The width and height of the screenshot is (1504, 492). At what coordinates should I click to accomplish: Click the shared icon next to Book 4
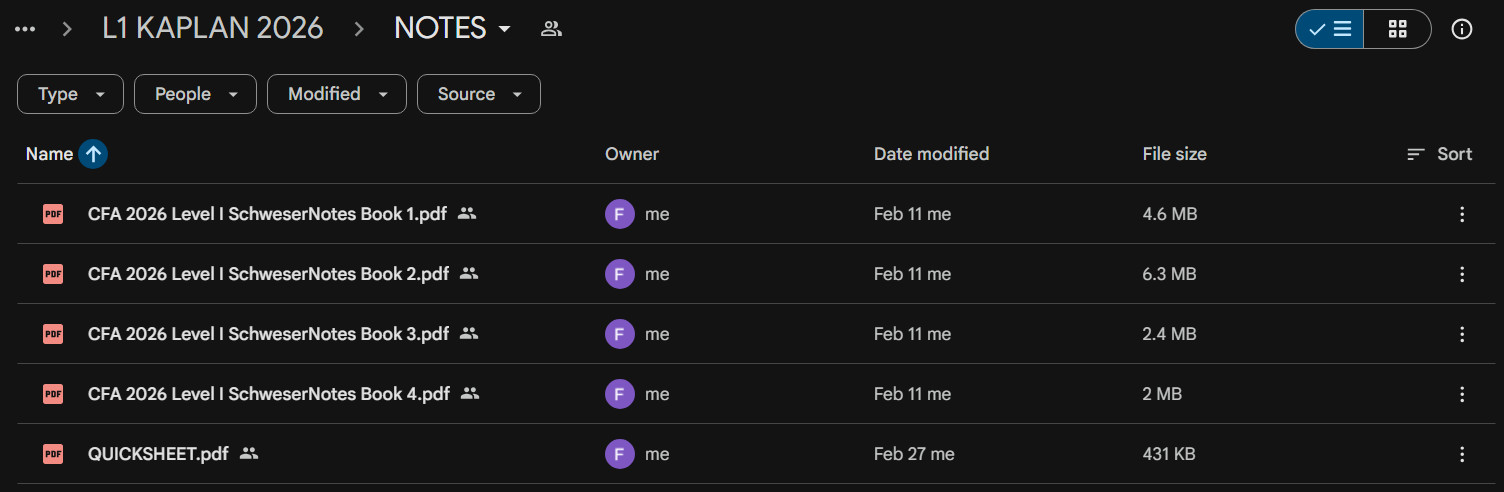[470, 393]
